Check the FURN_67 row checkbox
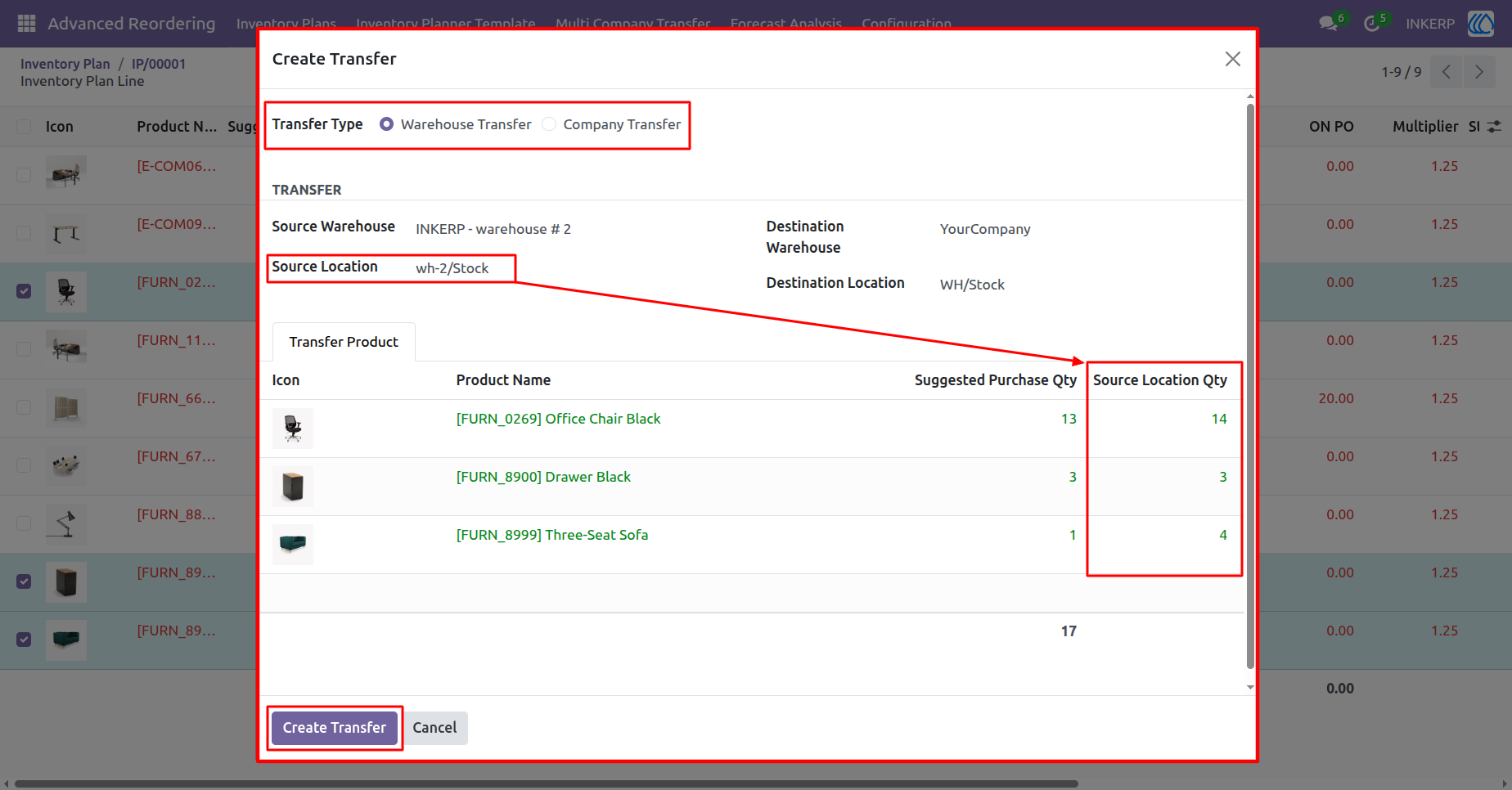This screenshot has height=790, width=1512. [x=24, y=465]
